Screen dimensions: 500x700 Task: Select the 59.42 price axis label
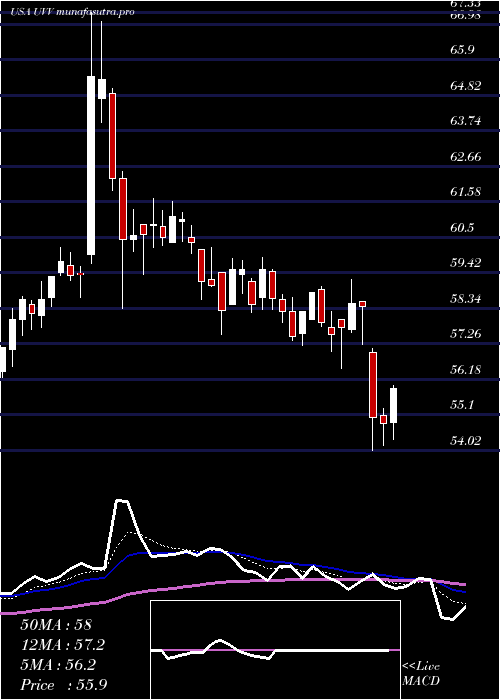(466, 262)
